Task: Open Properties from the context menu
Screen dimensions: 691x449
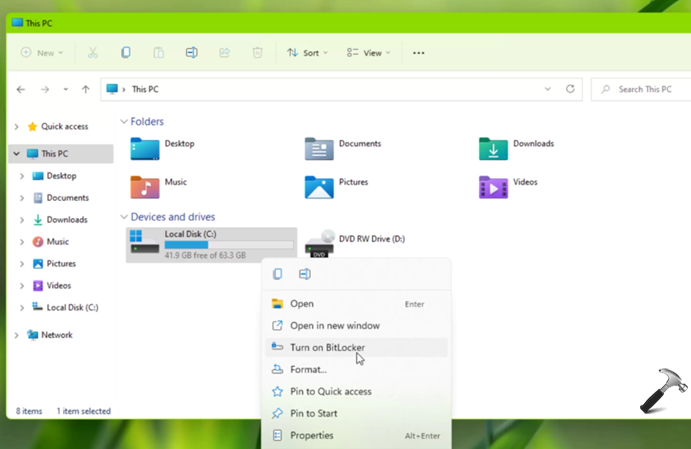Action: (356, 435)
